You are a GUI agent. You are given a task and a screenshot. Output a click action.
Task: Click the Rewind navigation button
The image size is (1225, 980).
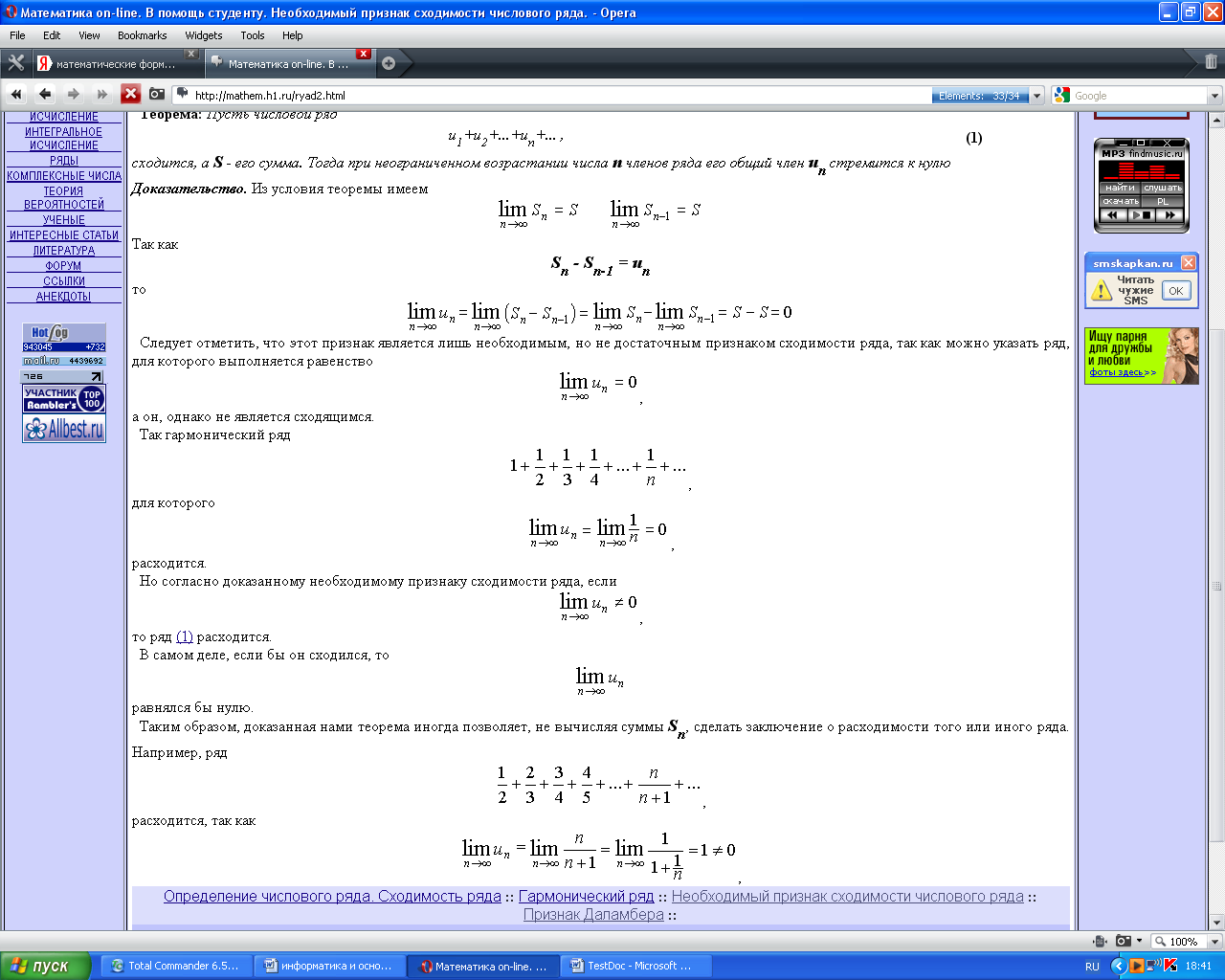click(x=16, y=94)
